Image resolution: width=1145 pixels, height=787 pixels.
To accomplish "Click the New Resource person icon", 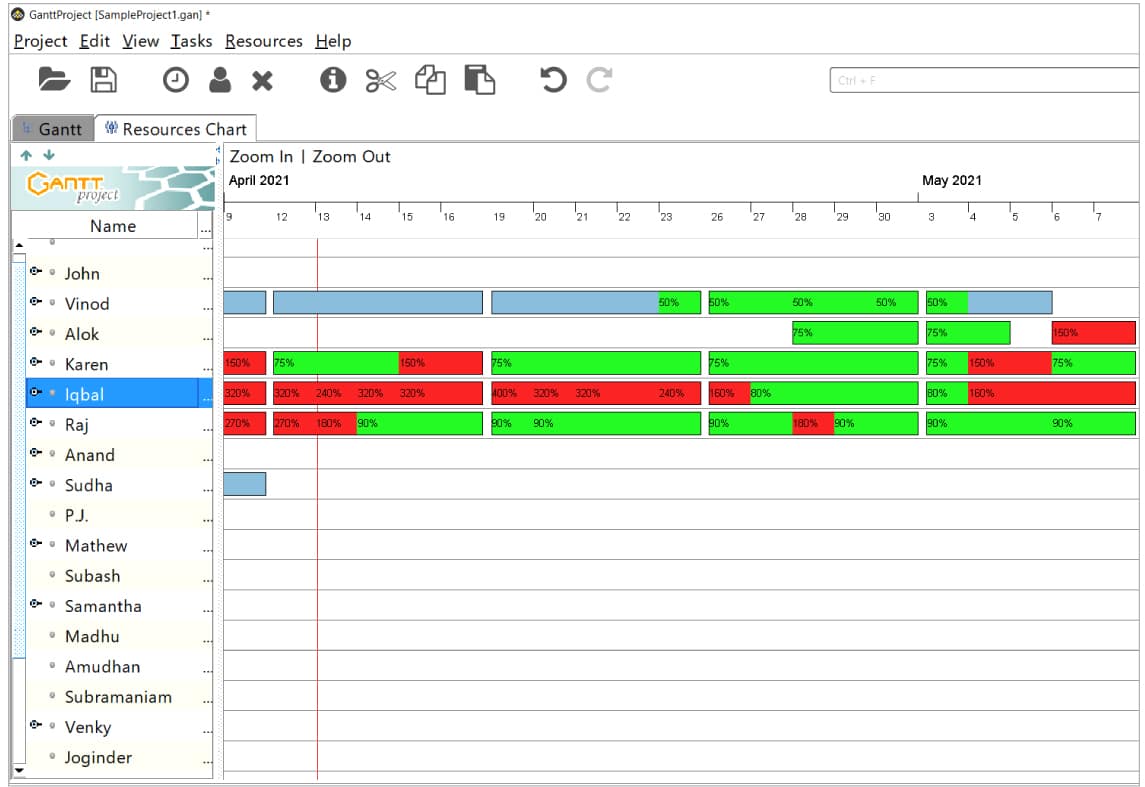I will click(x=220, y=80).
